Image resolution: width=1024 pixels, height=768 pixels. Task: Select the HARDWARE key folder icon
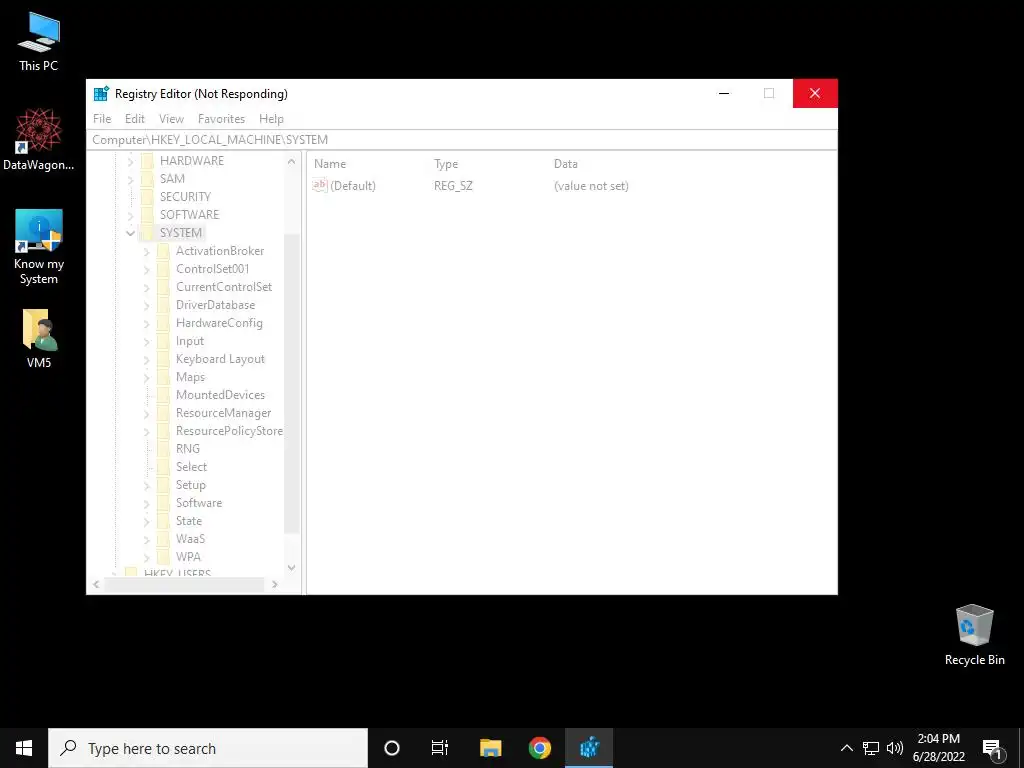pos(148,161)
